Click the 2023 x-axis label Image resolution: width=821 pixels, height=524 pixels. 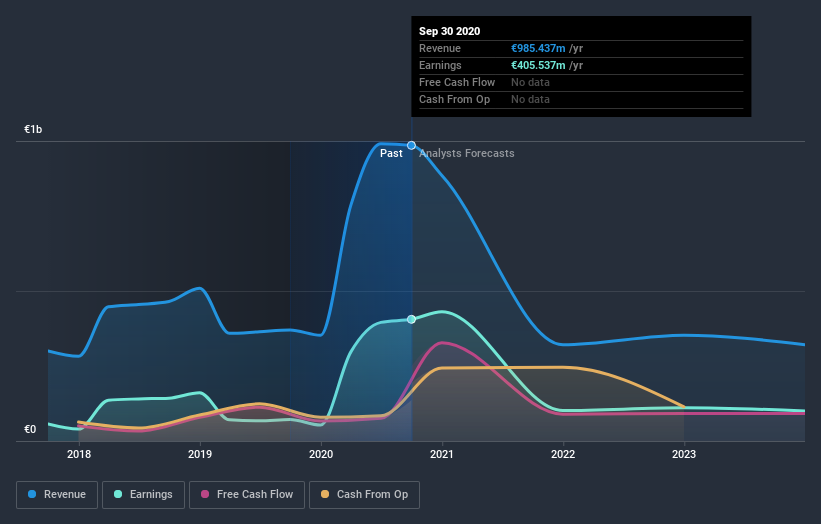coord(684,454)
